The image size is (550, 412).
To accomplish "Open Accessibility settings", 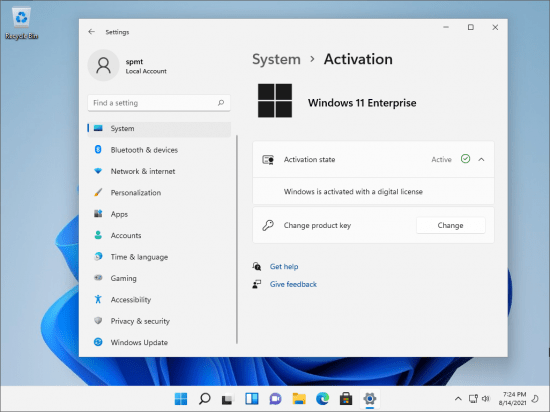I will [x=159, y=299].
